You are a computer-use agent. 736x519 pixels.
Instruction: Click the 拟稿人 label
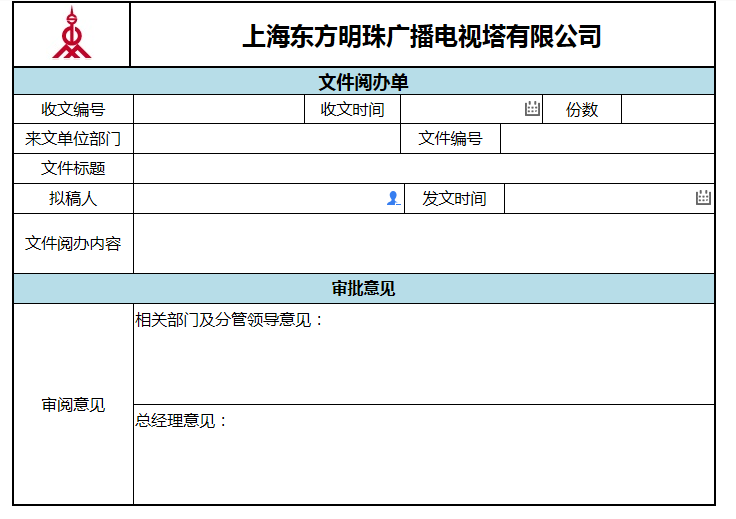73,198
